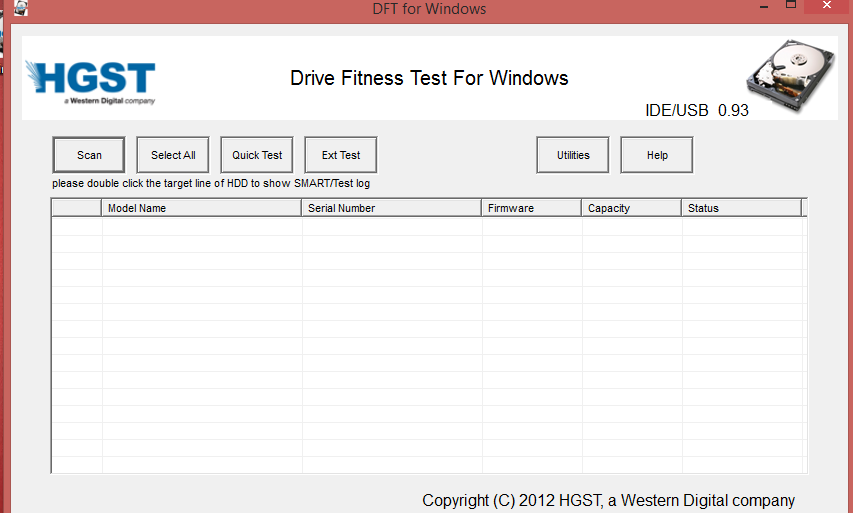Click the DFT application icon in title bar
This screenshot has width=853, height=513.
21,8
